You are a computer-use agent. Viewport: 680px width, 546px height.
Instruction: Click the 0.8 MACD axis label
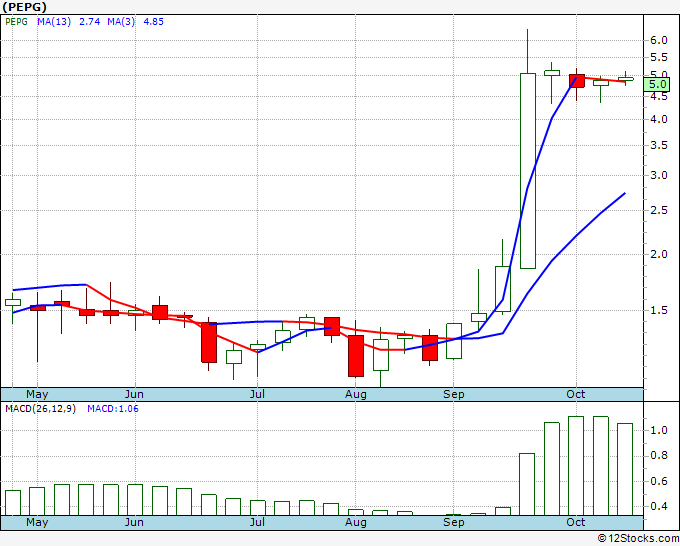657,456
